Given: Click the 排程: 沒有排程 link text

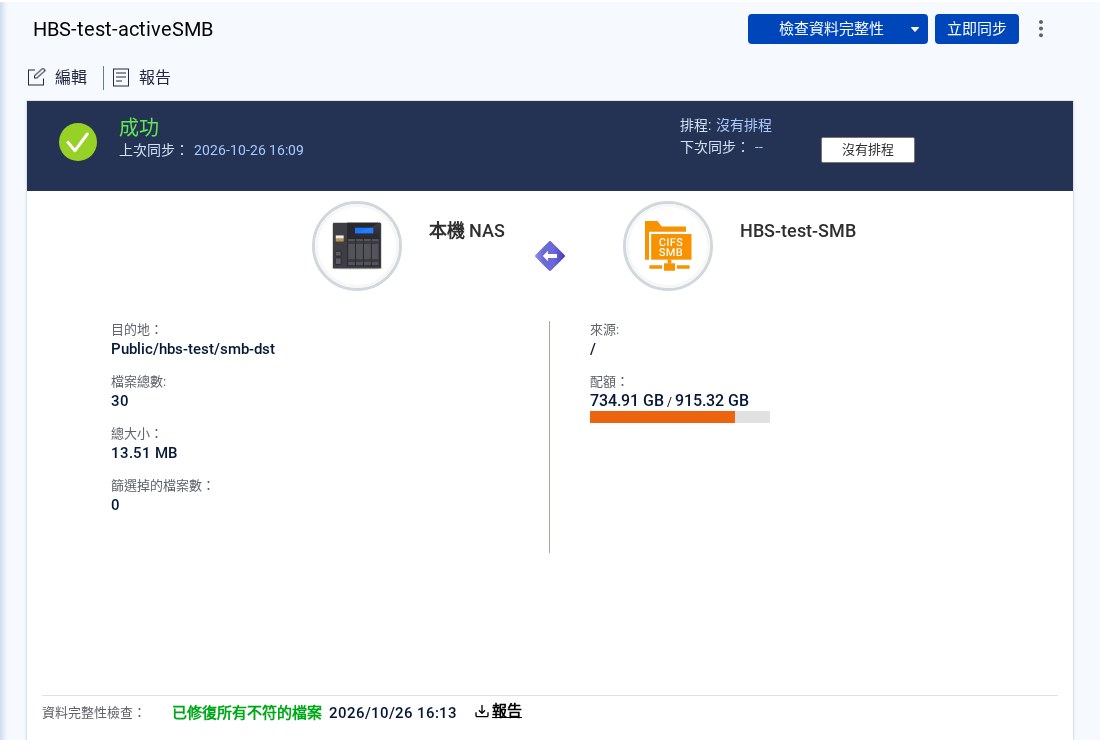Looking at the screenshot, I should click(744, 126).
